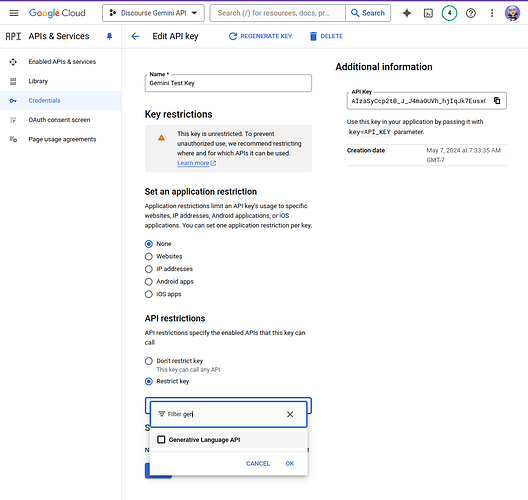The width and height of the screenshot is (528, 500).
Task: Go back with the left arrow
Action: tap(135, 36)
